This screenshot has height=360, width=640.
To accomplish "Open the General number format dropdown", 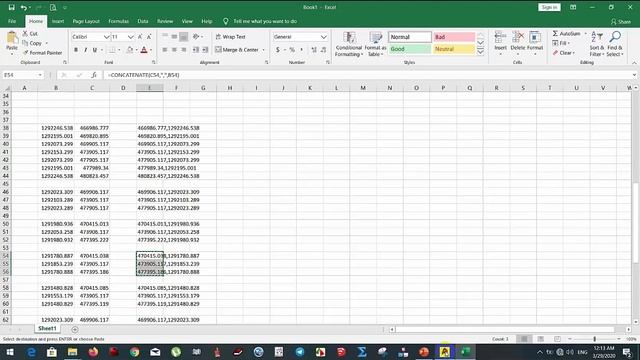I will click(324, 37).
